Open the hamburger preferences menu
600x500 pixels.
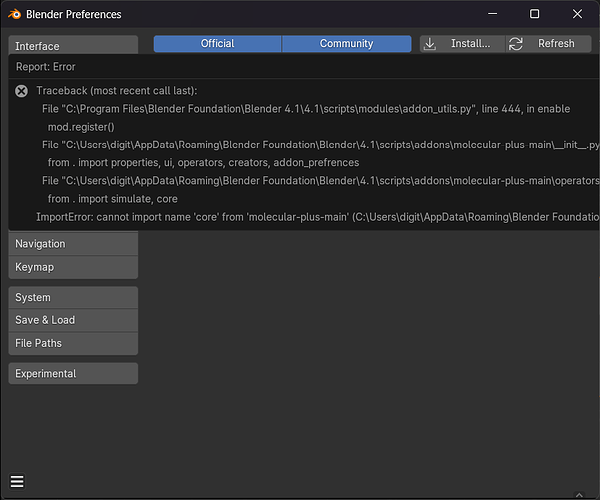tap(17, 481)
